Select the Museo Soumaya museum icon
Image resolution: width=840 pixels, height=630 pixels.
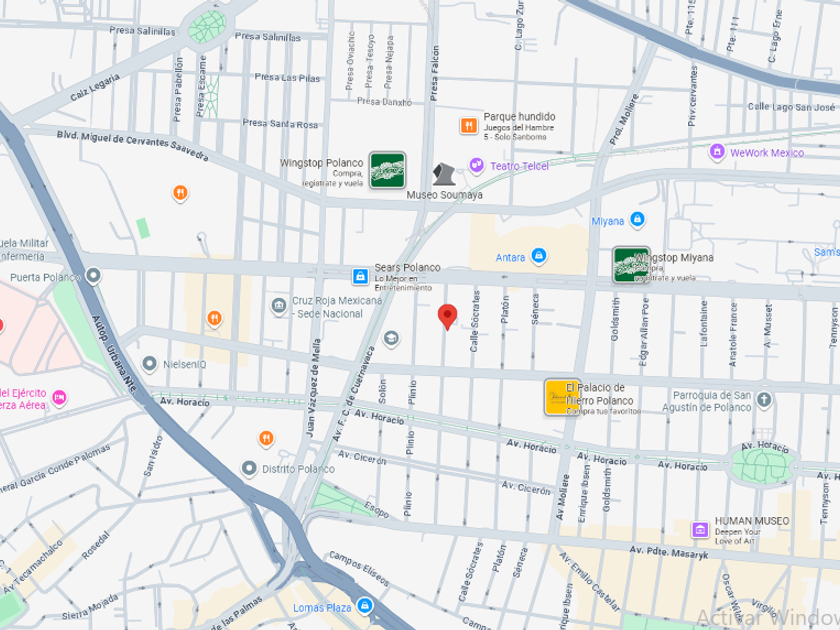[444, 174]
